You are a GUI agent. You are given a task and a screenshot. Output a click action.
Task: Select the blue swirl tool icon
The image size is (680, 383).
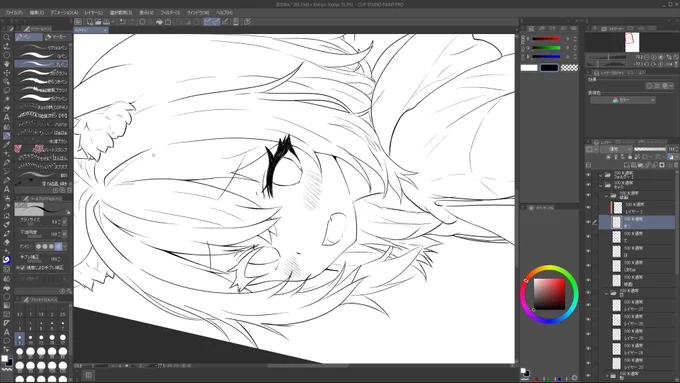click(x=7, y=260)
